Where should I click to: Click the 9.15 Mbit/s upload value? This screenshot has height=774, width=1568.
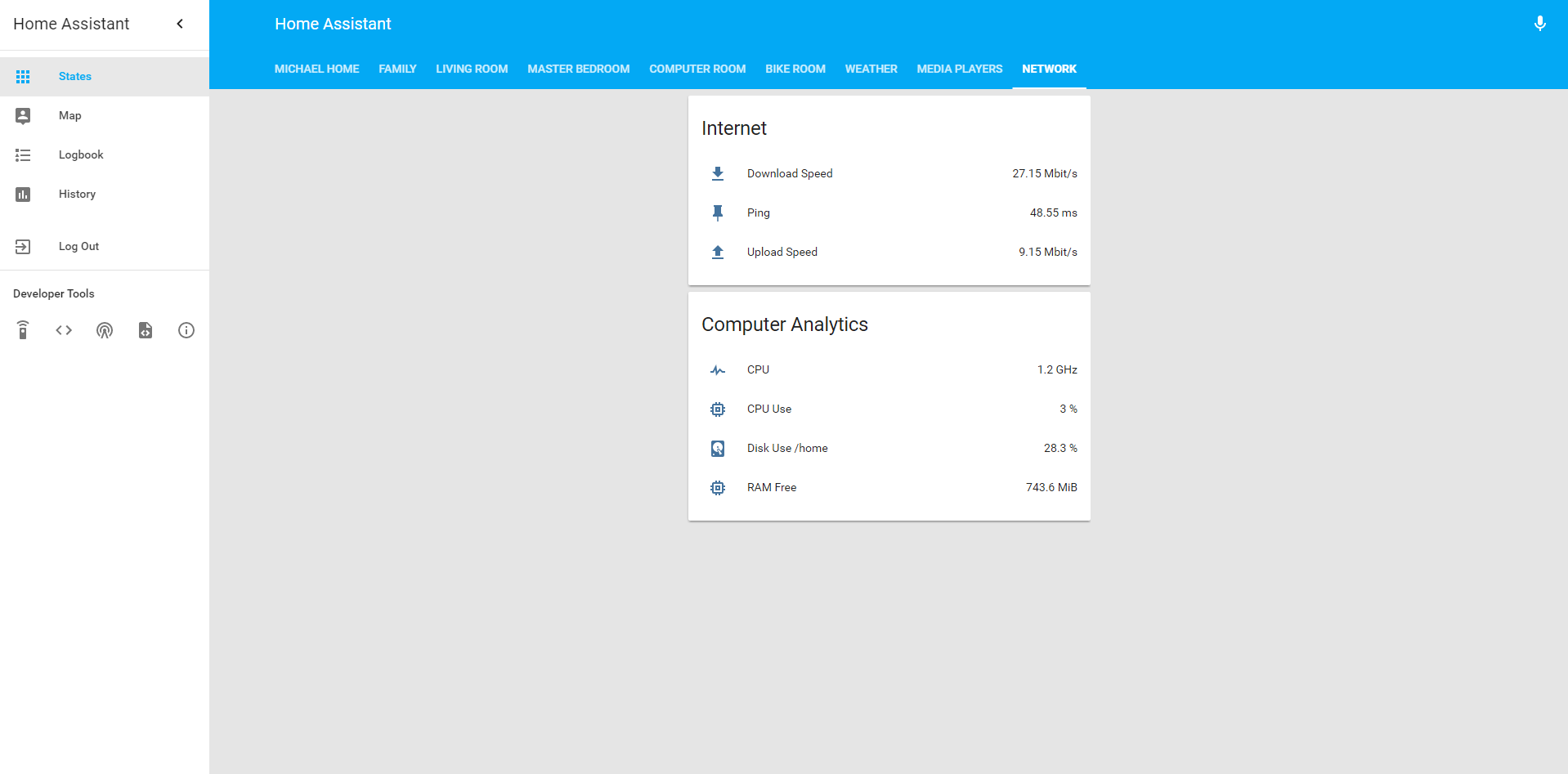coord(1048,252)
